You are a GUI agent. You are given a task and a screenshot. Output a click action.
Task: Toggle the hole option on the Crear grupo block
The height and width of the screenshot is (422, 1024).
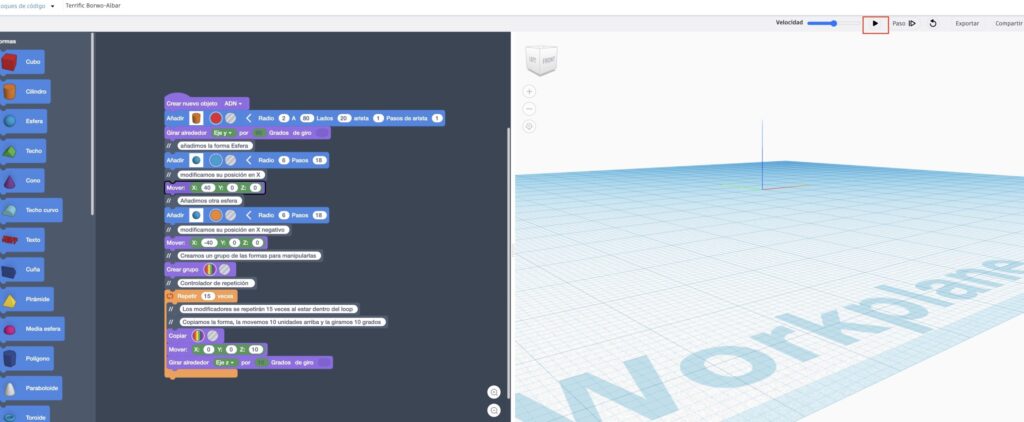coord(225,269)
